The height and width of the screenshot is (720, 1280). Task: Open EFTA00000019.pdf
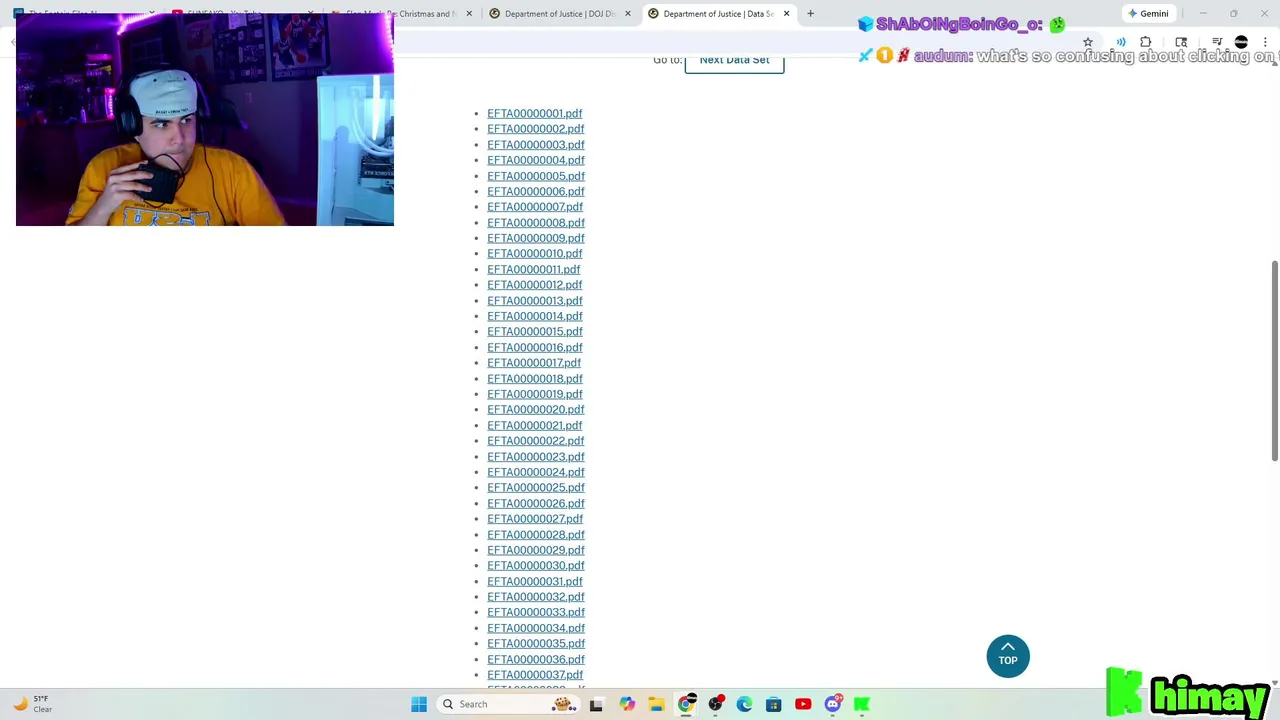[x=534, y=394]
